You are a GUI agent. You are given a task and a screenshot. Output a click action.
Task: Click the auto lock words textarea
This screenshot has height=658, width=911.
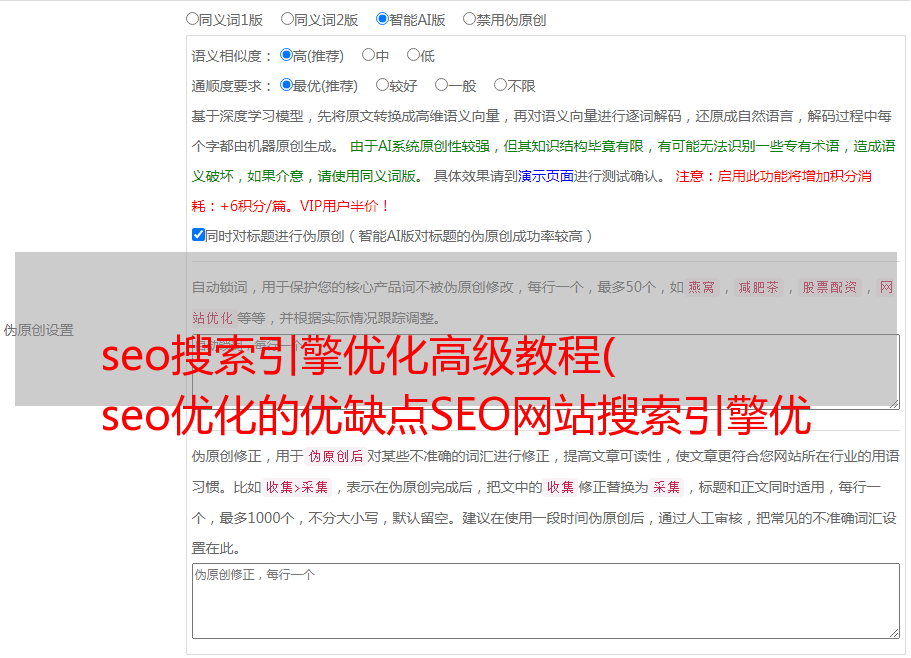click(x=546, y=372)
